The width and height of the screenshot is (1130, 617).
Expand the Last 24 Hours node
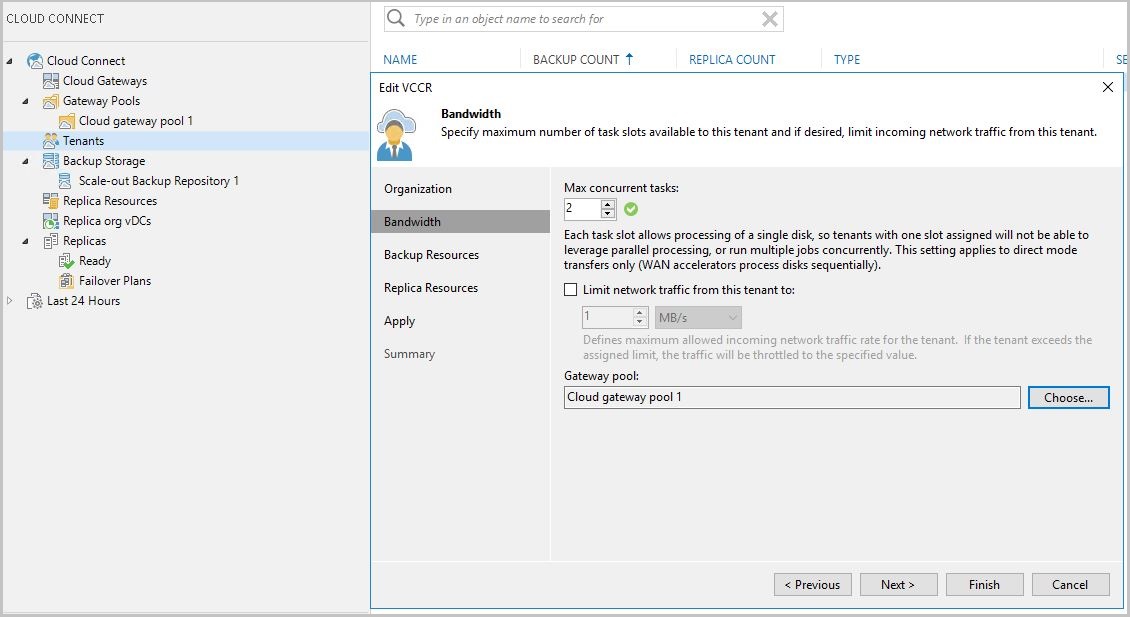pyautogui.click(x=10, y=301)
